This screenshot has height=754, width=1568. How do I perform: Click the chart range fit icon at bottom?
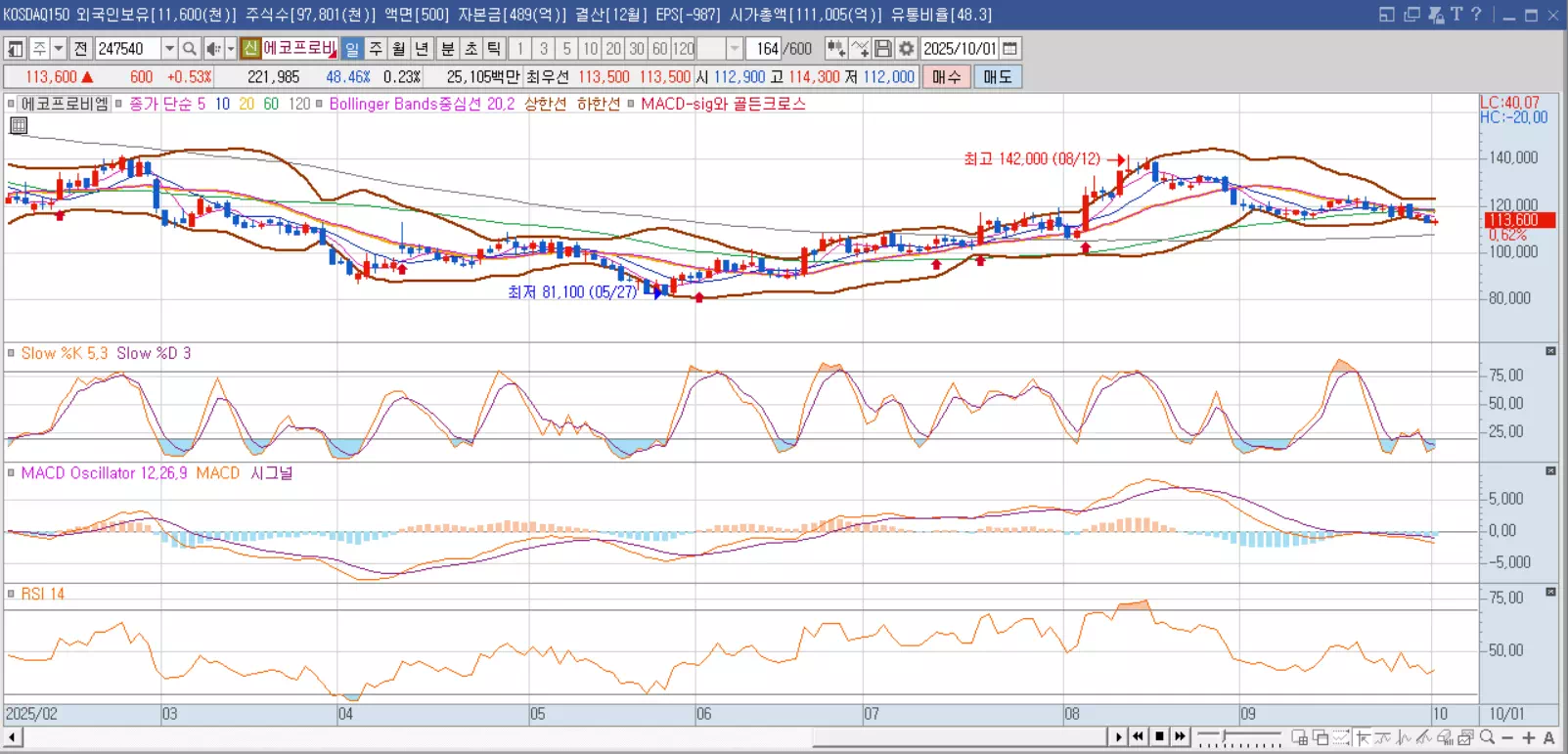pos(1341,737)
